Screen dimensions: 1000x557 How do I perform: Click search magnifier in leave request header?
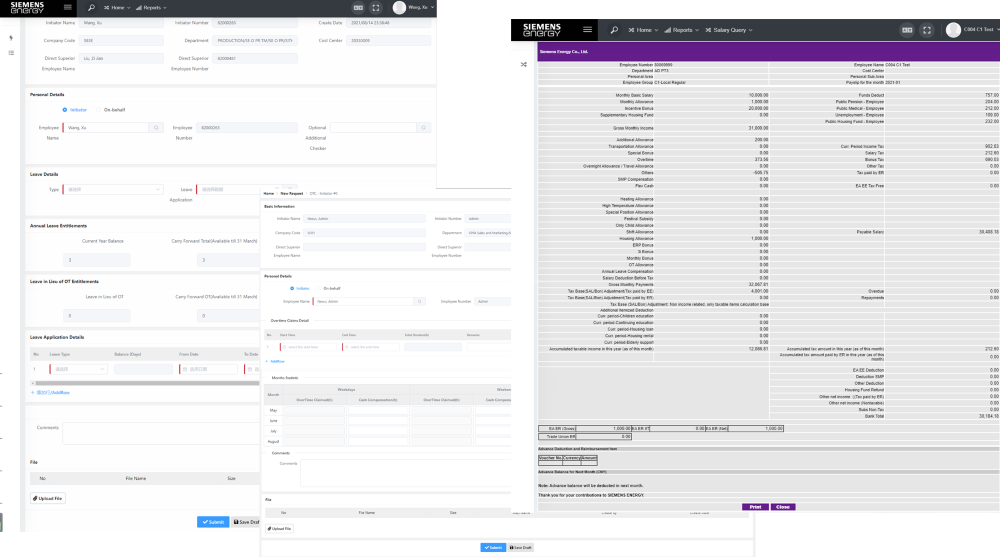point(91,8)
